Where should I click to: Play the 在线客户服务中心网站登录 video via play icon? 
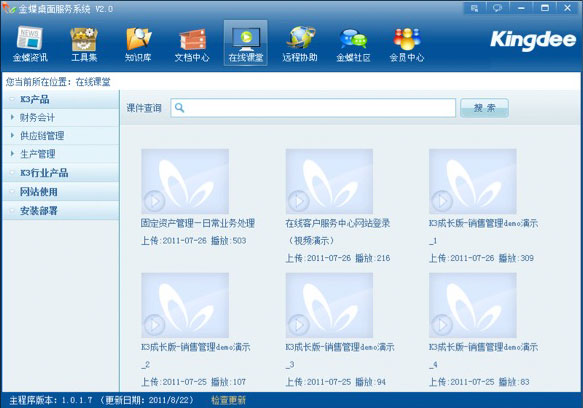[299, 201]
